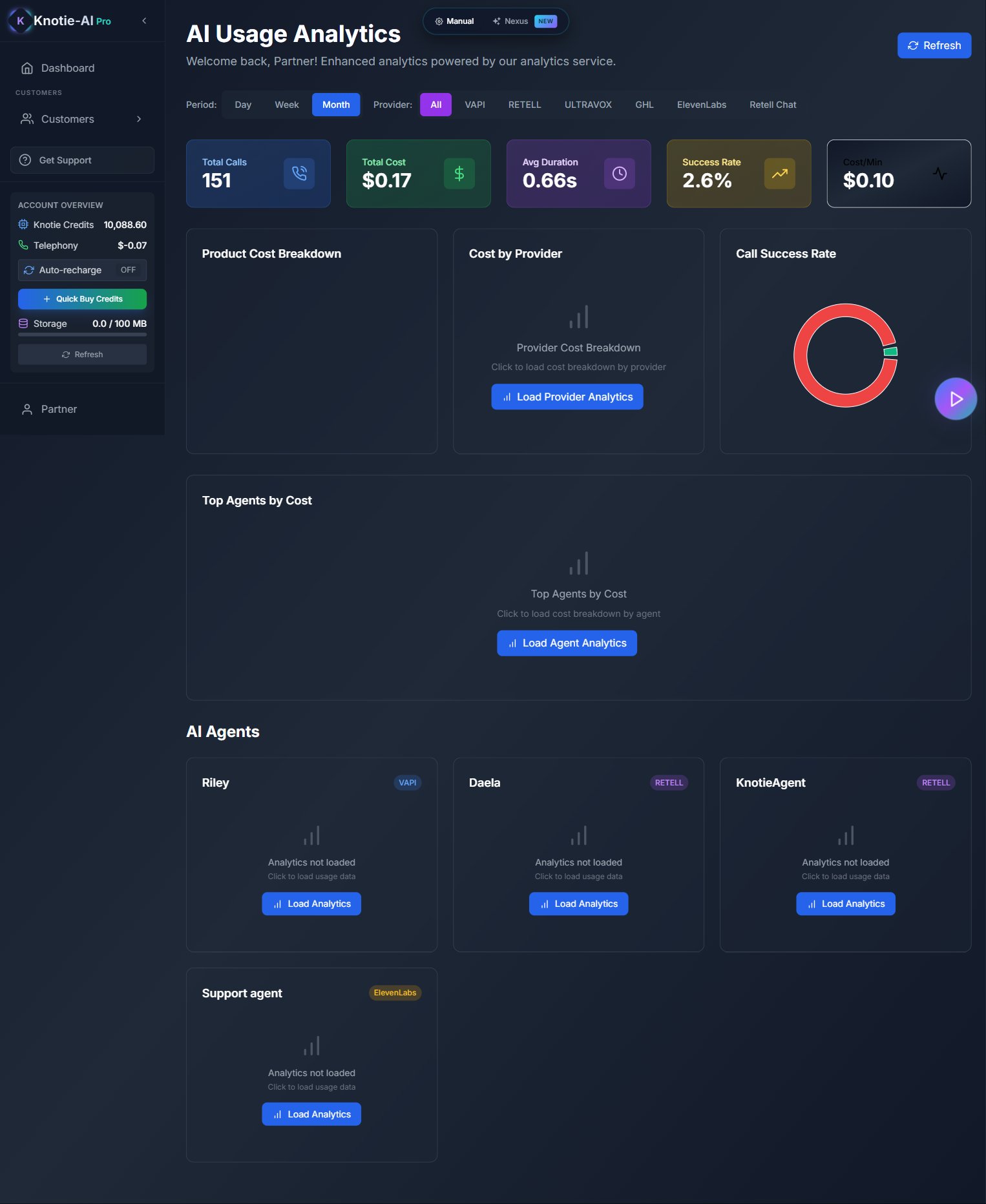The image size is (986, 1204).
Task: Refresh analytics with top-right Refresh button
Action: pos(934,45)
